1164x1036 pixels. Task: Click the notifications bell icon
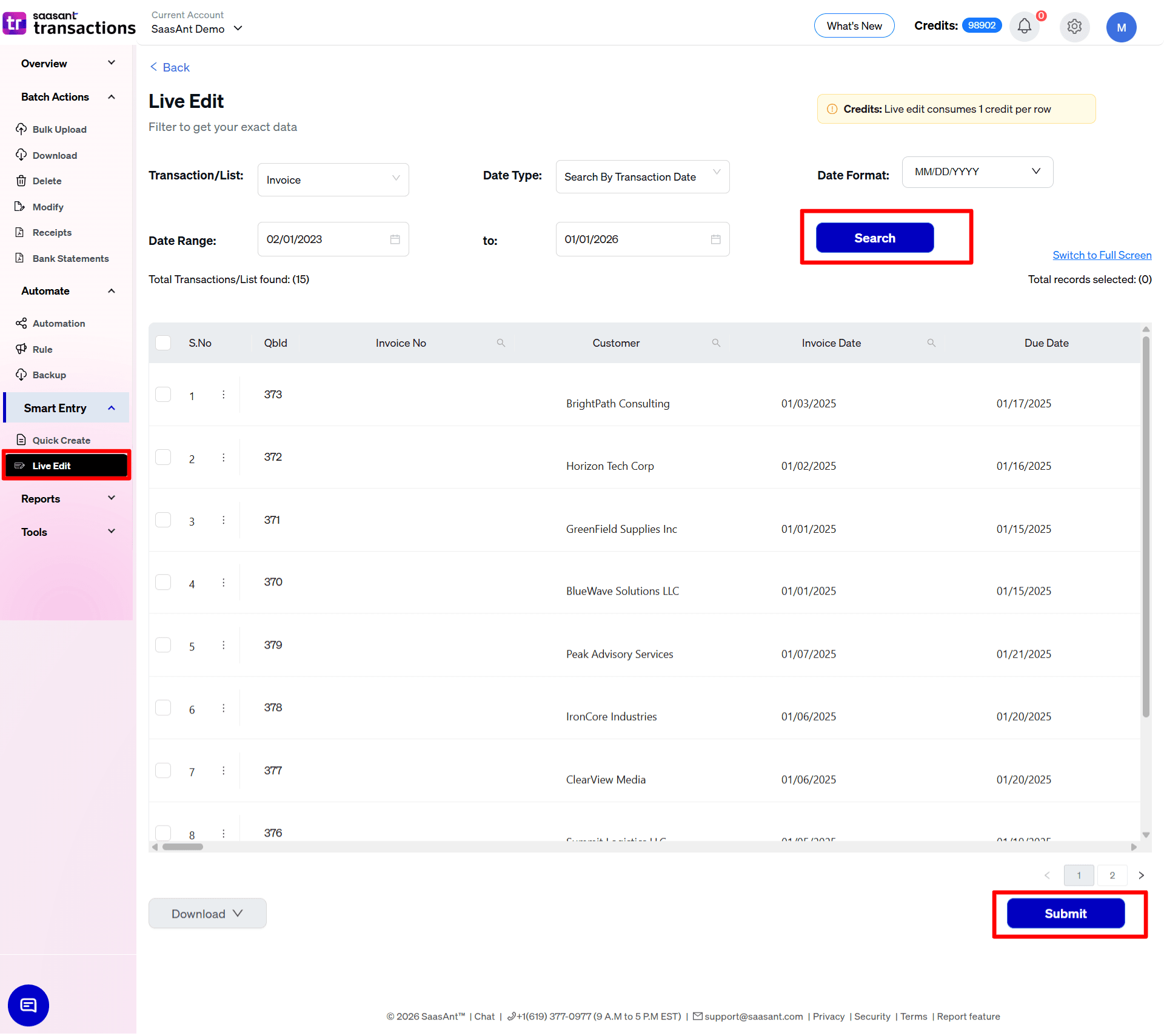click(x=1024, y=27)
